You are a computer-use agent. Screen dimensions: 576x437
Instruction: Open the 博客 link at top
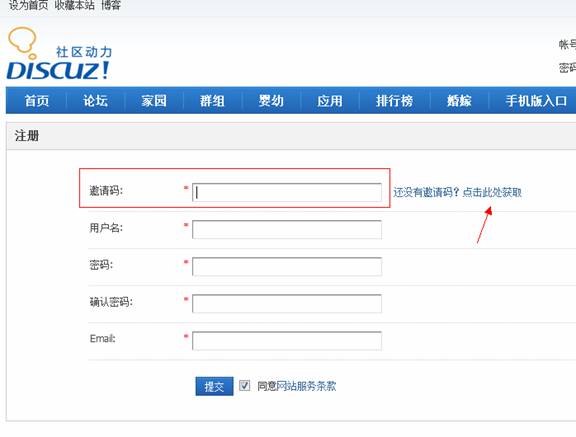tap(111, 5)
